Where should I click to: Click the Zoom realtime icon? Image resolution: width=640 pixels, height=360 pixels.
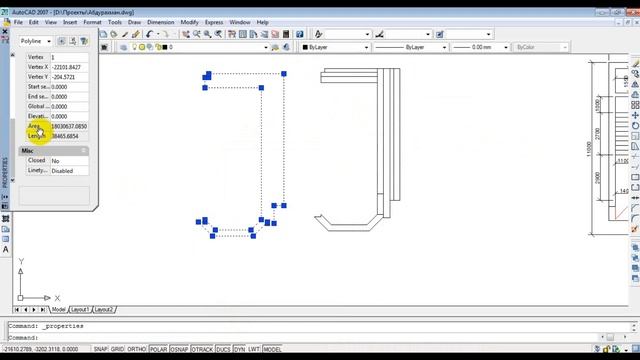point(197,35)
